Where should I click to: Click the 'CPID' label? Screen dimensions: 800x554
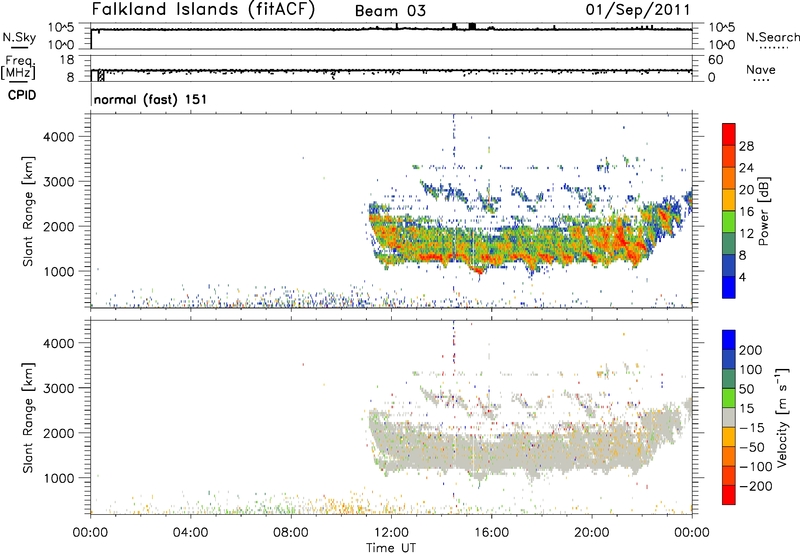click(22, 95)
